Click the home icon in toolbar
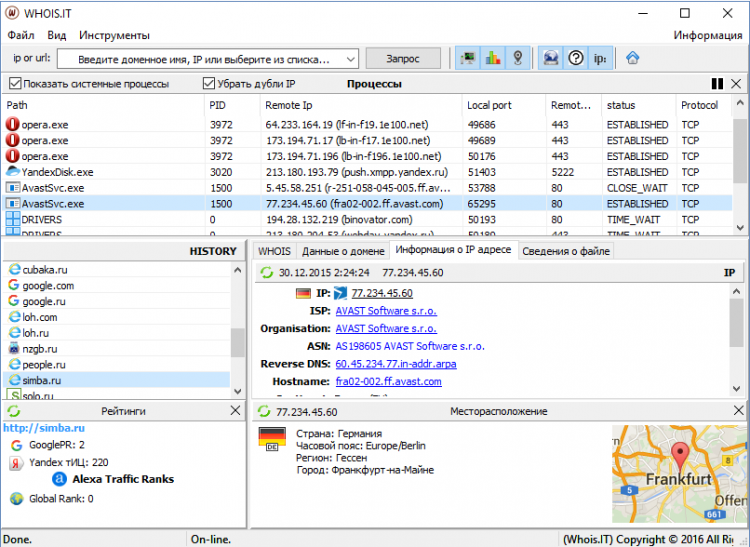 tap(632, 58)
